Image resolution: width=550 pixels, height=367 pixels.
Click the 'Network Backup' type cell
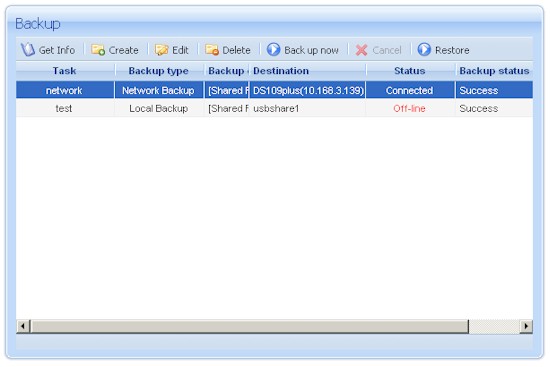click(159, 91)
